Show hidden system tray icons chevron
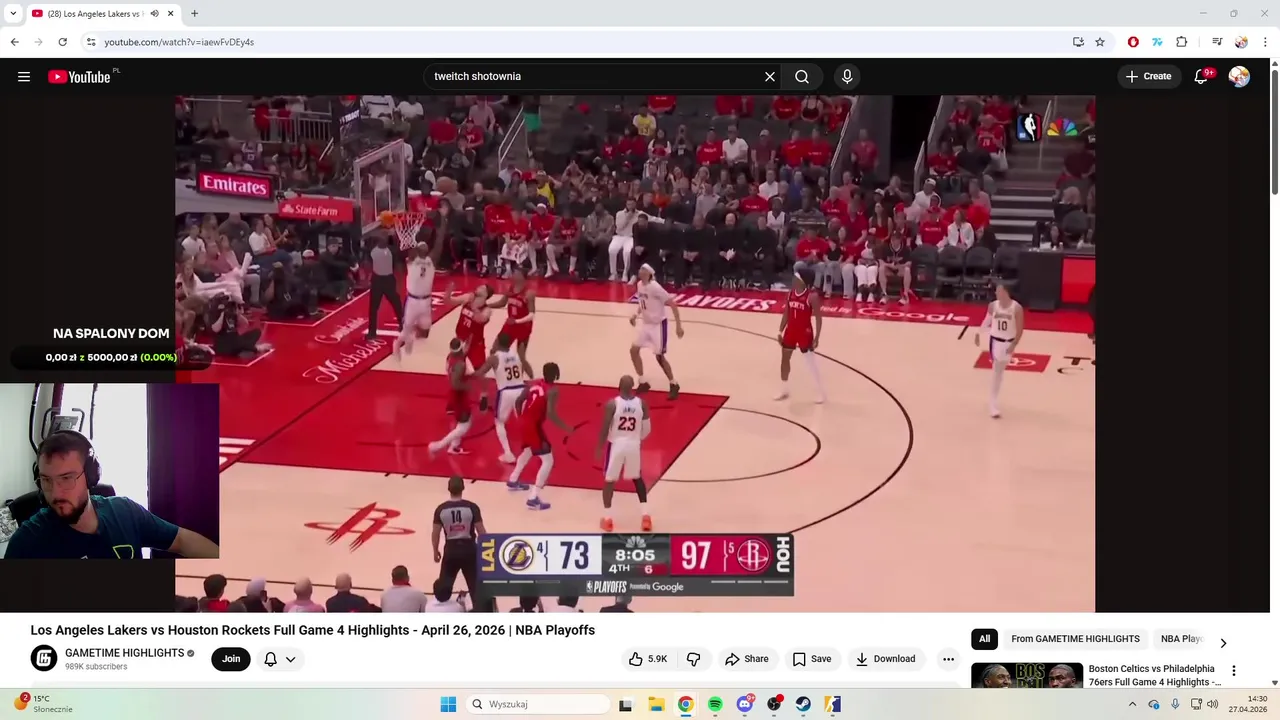This screenshot has height=720, width=1280. tap(1132, 704)
